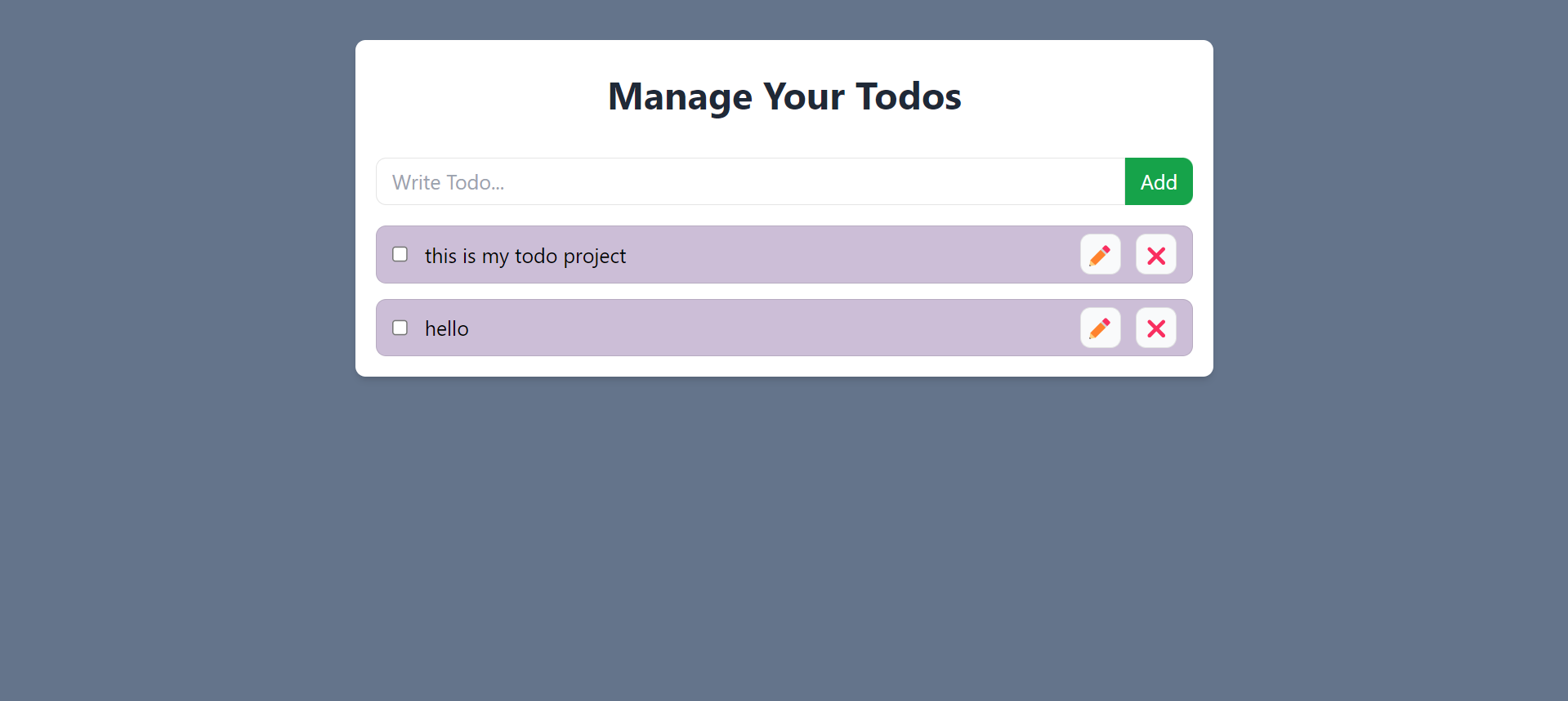Click the pencil icon next to 'hello'
The width and height of the screenshot is (1568, 701).
point(1100,328)
